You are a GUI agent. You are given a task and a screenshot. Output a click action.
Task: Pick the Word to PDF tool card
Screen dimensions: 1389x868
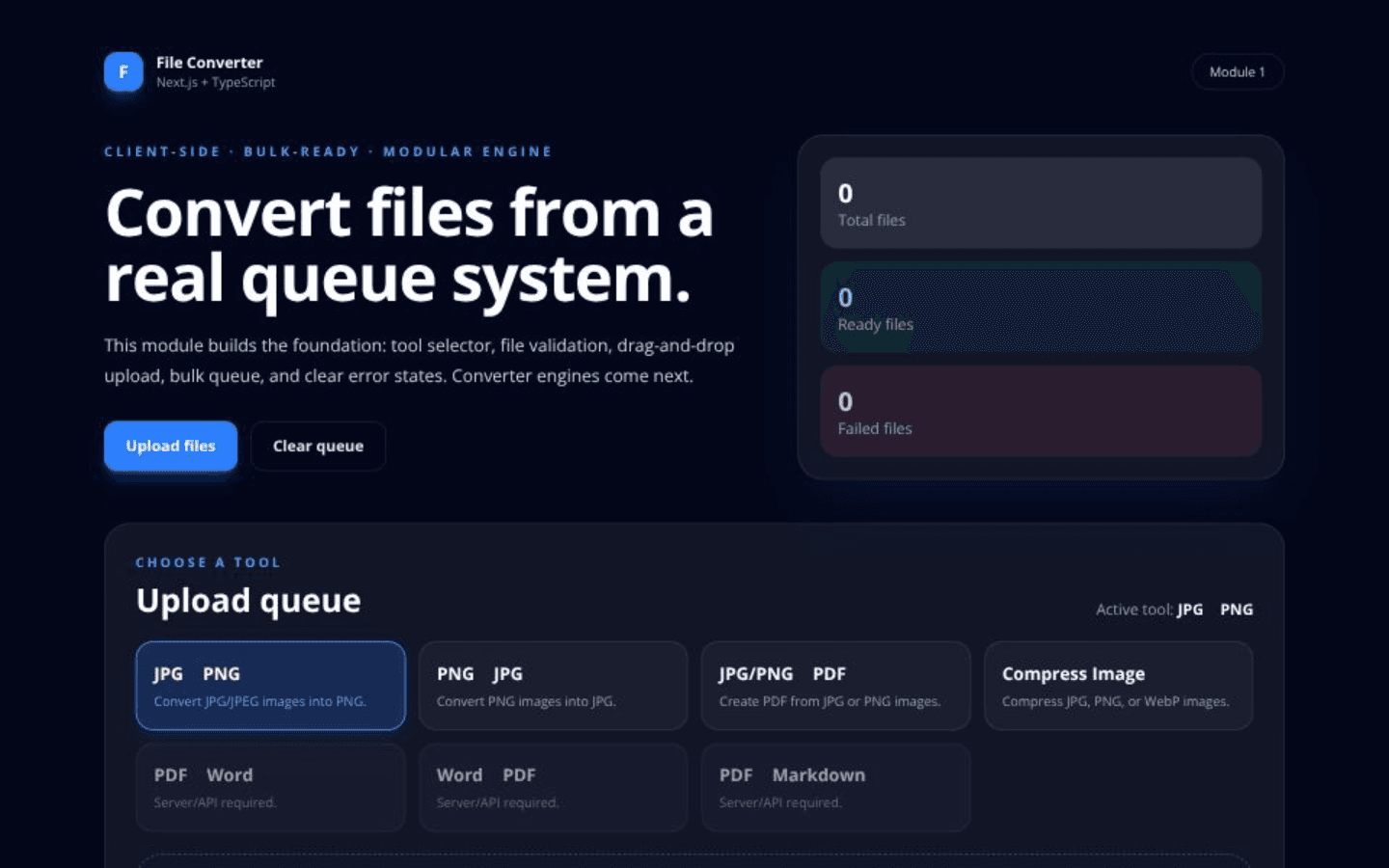click(x=554, y=787)
